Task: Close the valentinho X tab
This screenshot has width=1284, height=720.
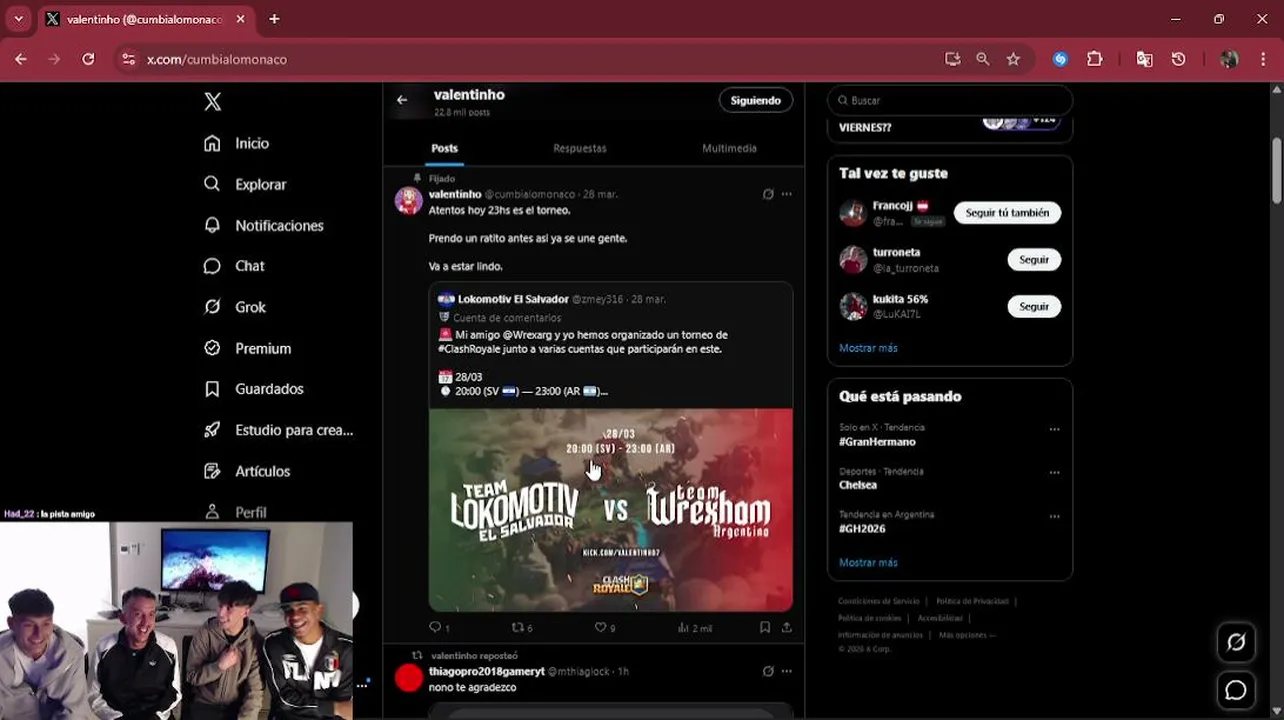Action: point(240,19)
